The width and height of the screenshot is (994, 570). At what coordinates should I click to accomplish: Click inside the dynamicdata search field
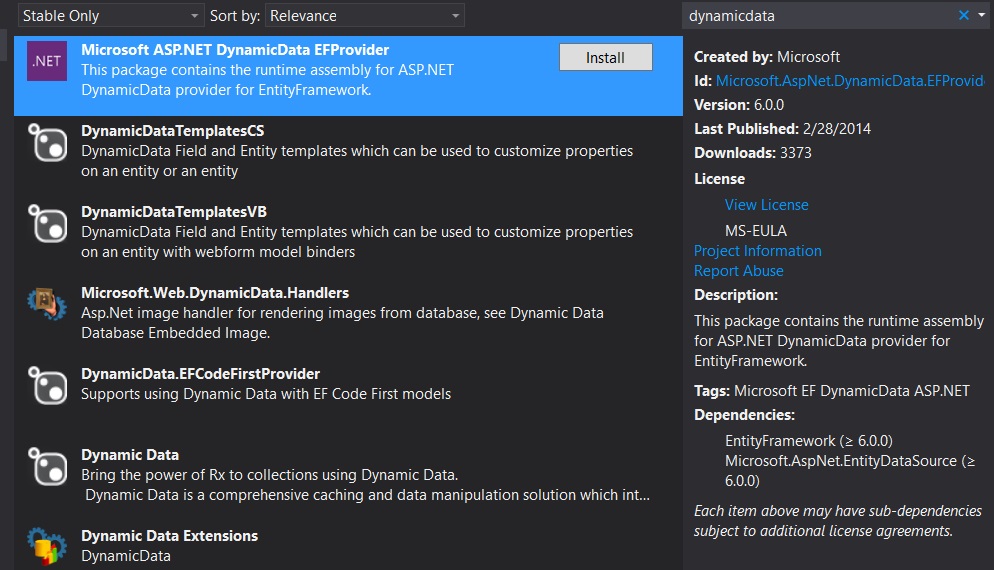818,16
